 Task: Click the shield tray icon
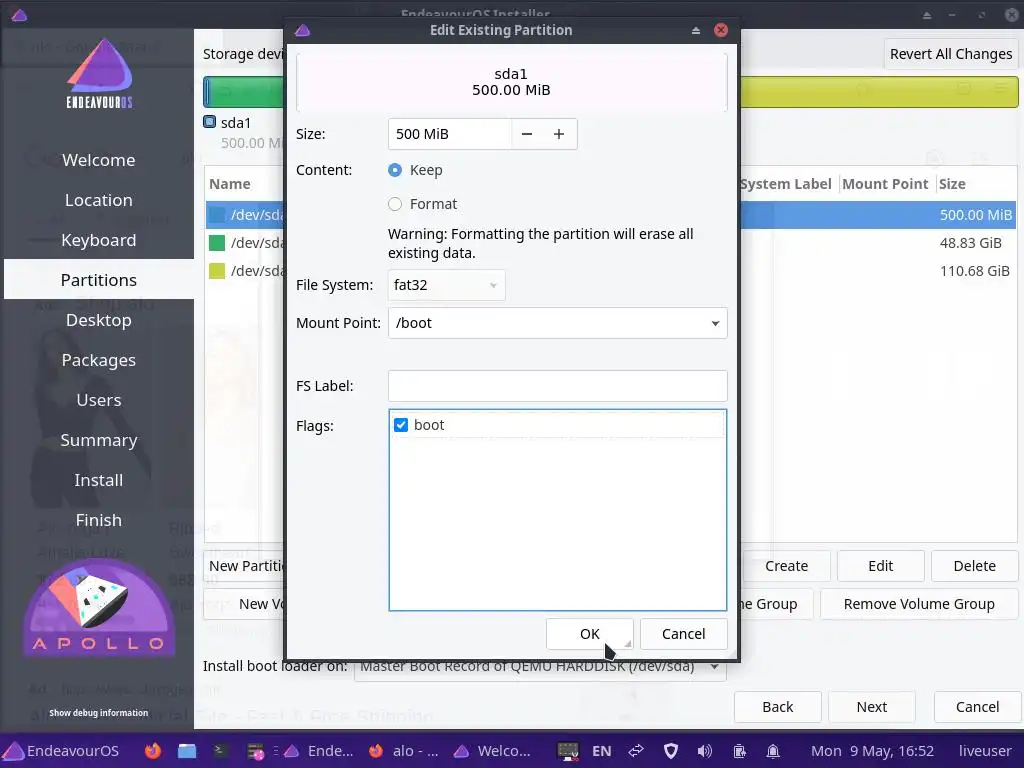(x=671, y=751)
